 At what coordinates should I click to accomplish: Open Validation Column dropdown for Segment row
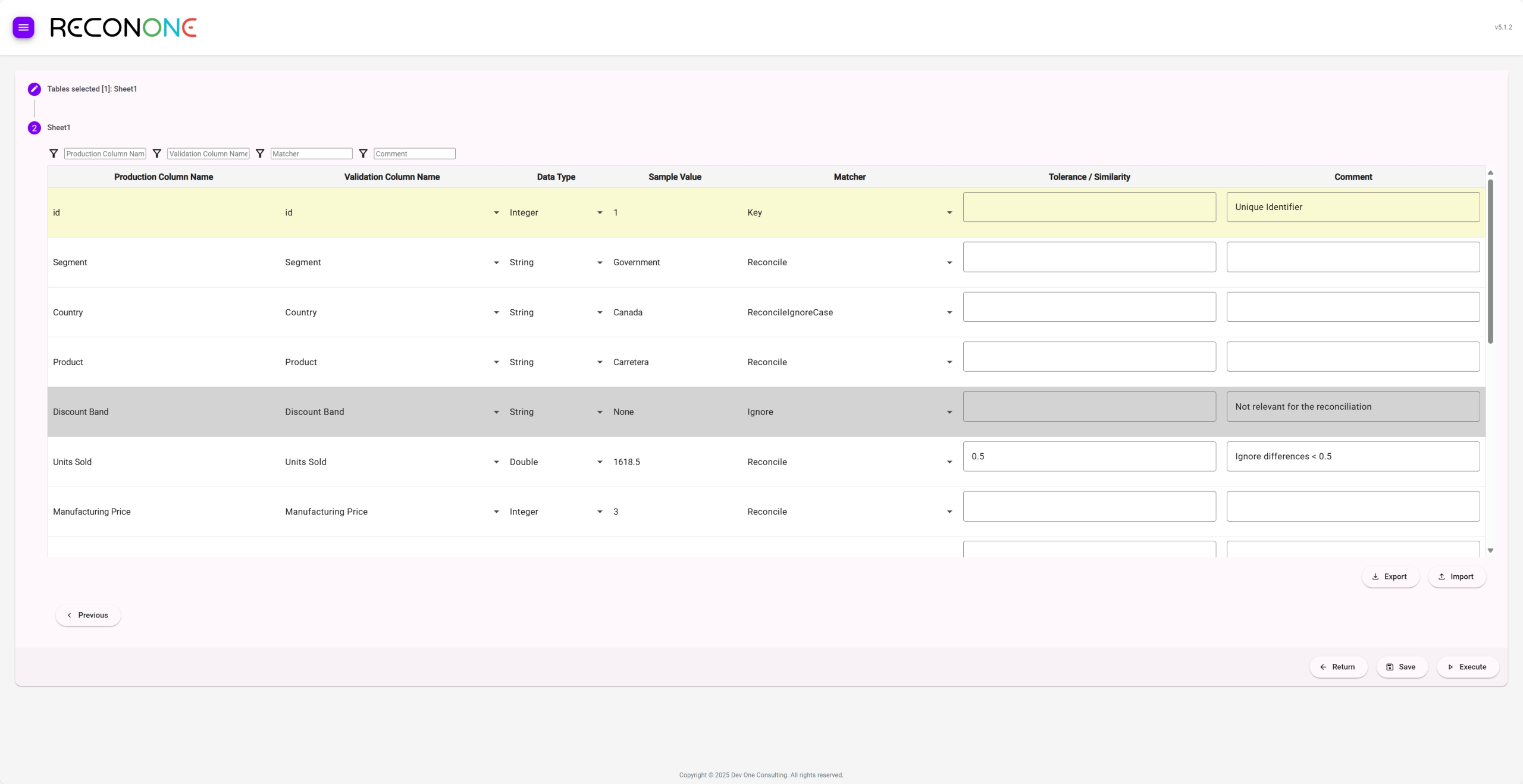[x=496, y=263]
